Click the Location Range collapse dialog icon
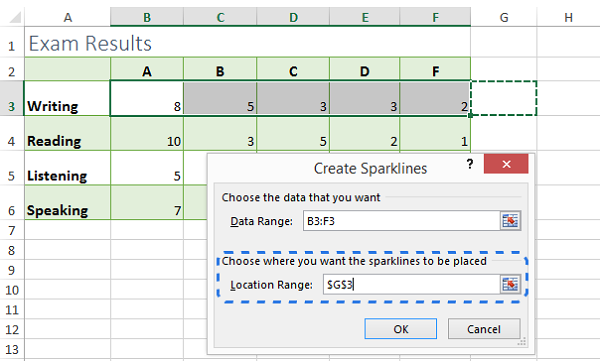The height and width of the screenshot is (361, 600). coord(510,284)
